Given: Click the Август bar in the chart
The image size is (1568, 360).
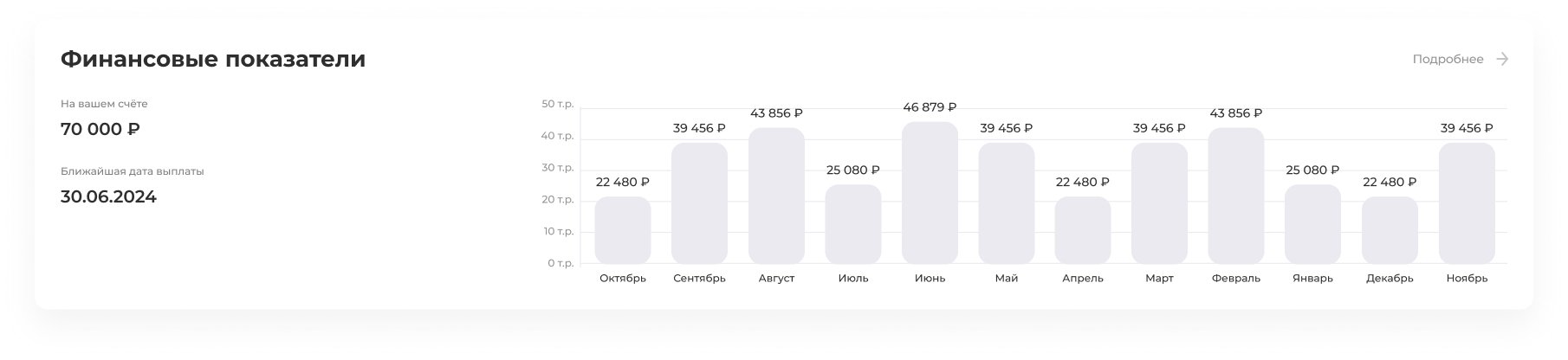Looking at the screenshot, I should 776,196.
